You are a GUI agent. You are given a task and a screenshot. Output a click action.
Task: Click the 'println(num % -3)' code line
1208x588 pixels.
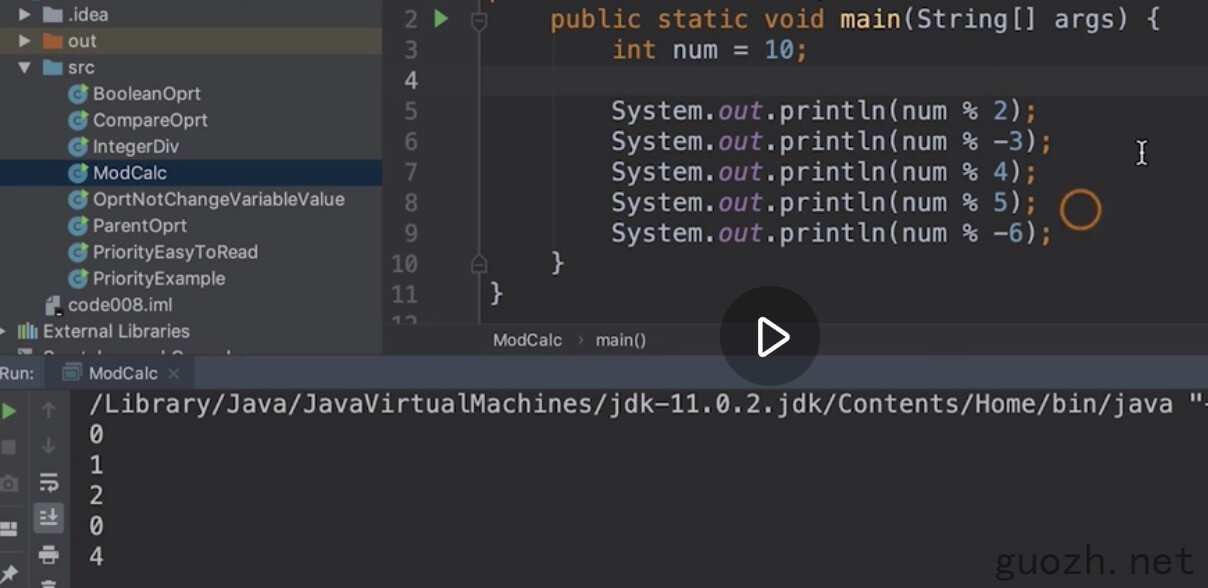[x=832, y=142]
